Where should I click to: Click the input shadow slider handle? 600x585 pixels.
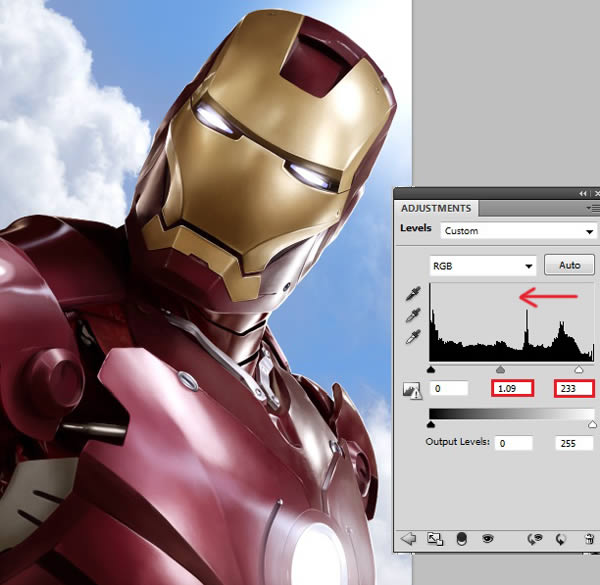tap(431, 370)
